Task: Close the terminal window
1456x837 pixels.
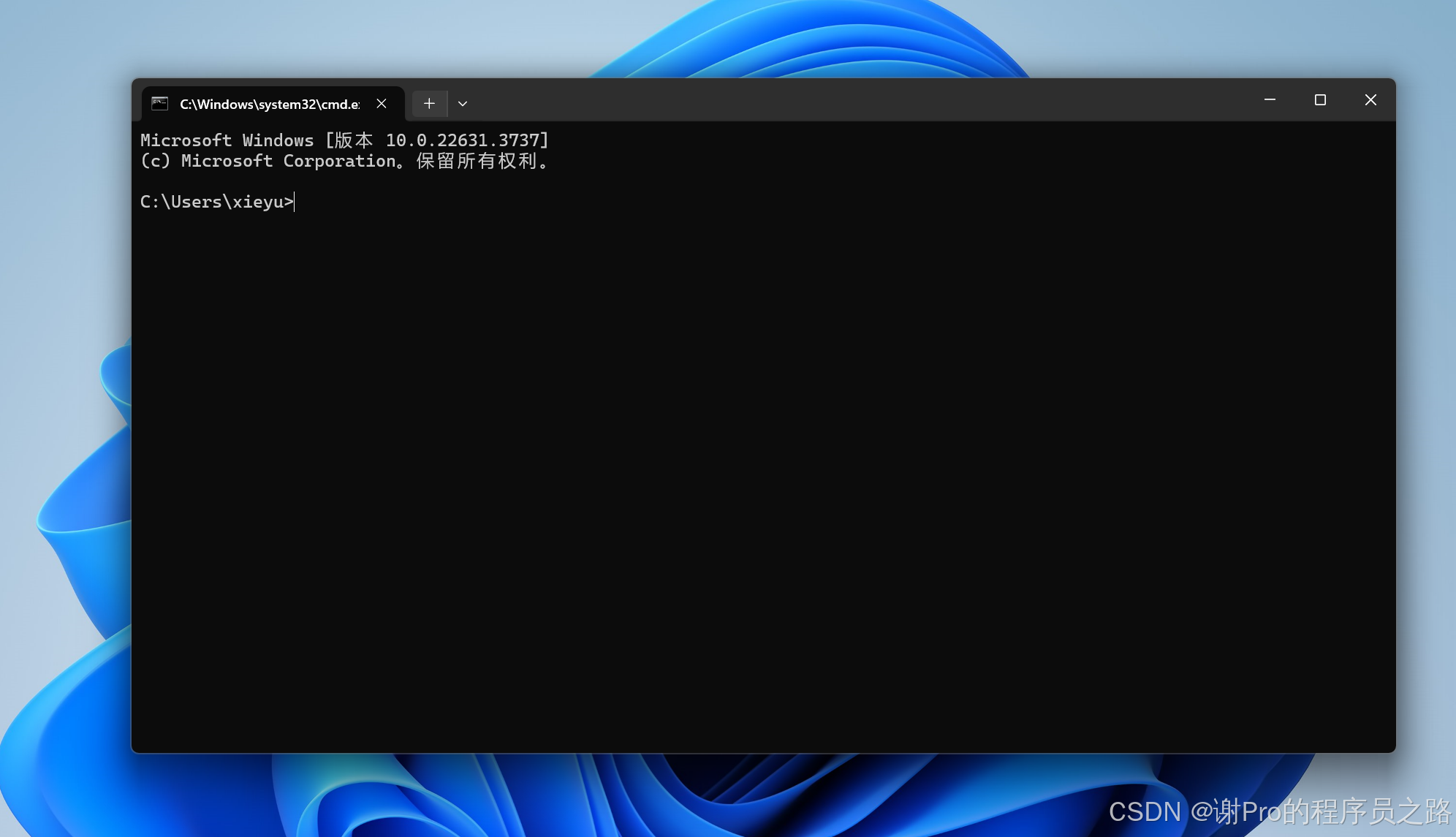Action: [1370, 99]
